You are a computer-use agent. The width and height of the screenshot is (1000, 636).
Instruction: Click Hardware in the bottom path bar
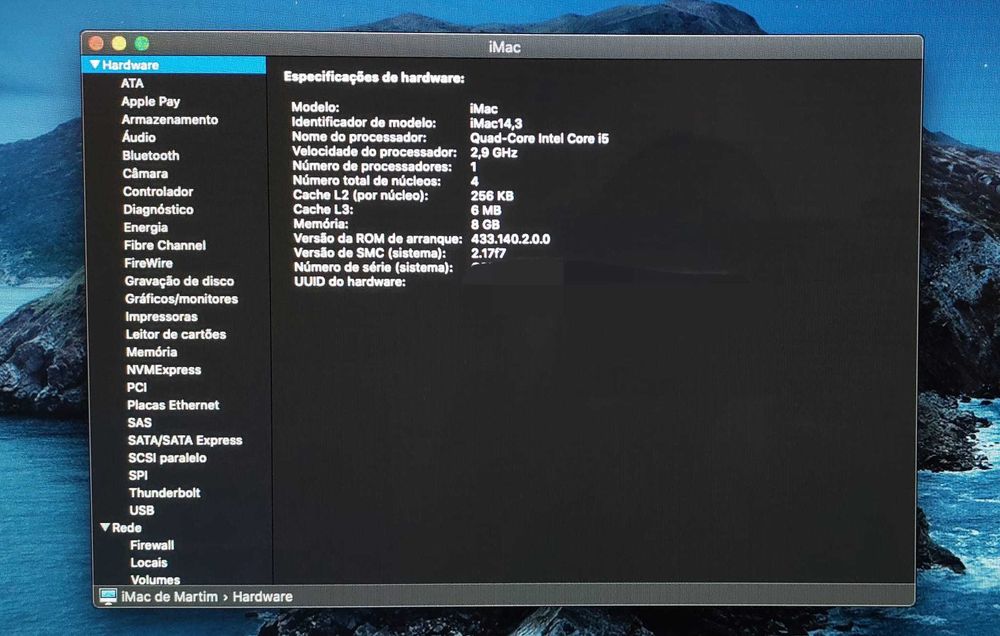pos(263,596)
